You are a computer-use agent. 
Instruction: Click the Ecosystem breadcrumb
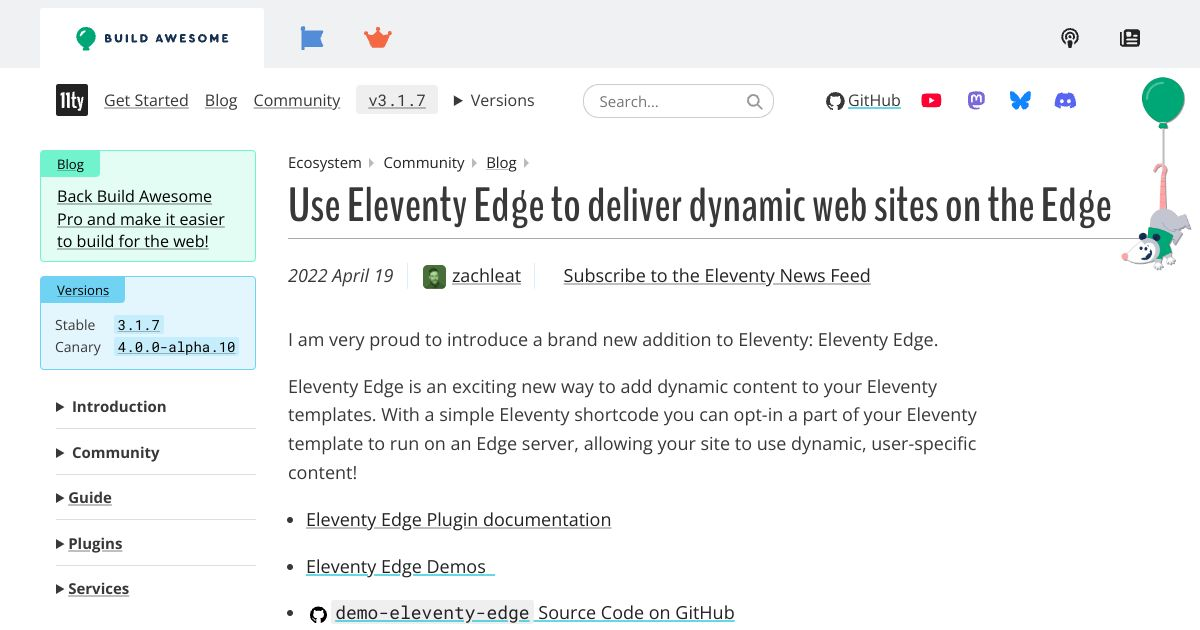pos(324,162)
